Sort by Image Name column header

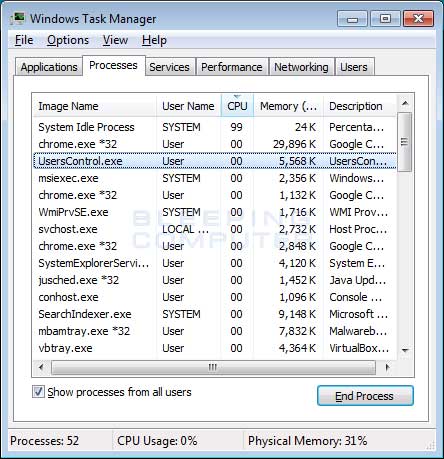pyautogui.click(x=95, y=106)
